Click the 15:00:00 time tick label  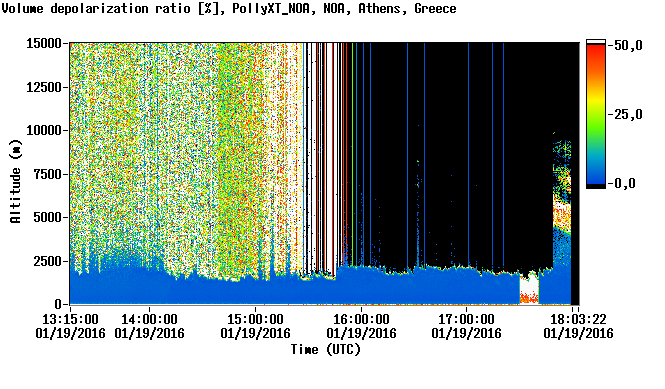coord(255,319)
